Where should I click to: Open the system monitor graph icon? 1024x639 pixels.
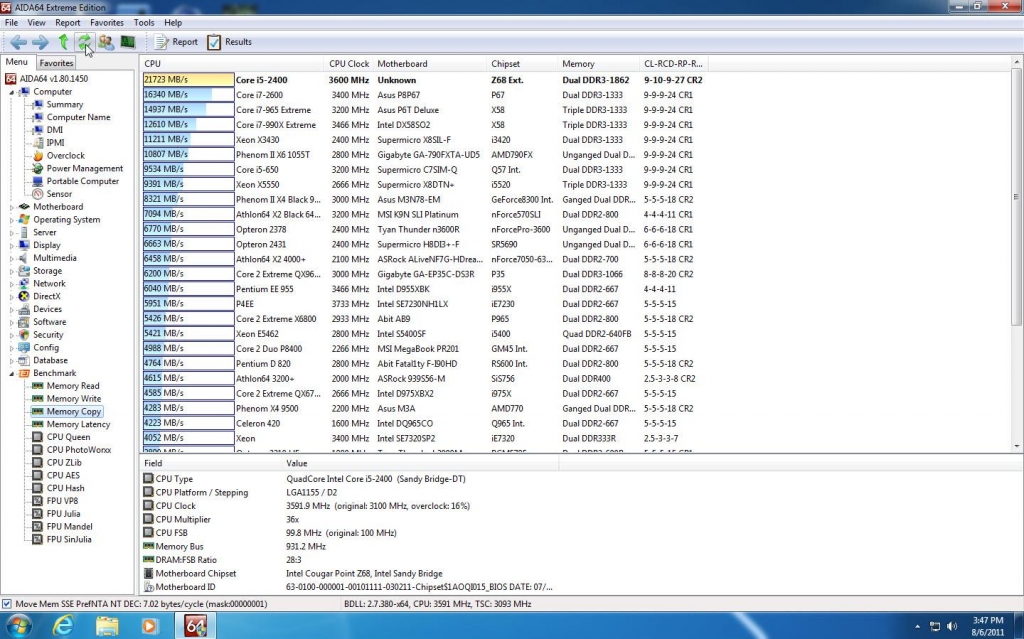[x=128, y=42]
